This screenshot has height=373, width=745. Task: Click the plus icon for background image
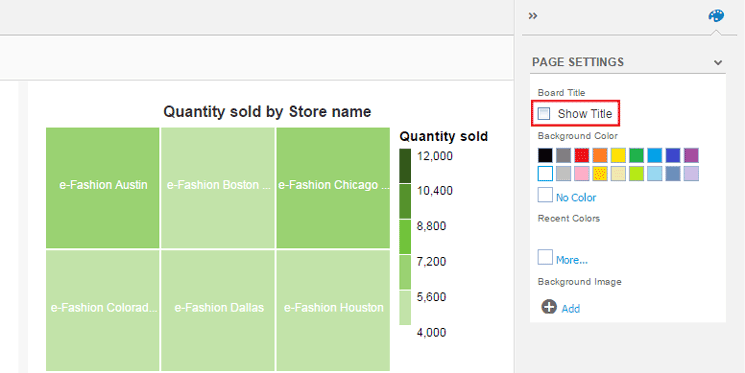pos(549,307)
